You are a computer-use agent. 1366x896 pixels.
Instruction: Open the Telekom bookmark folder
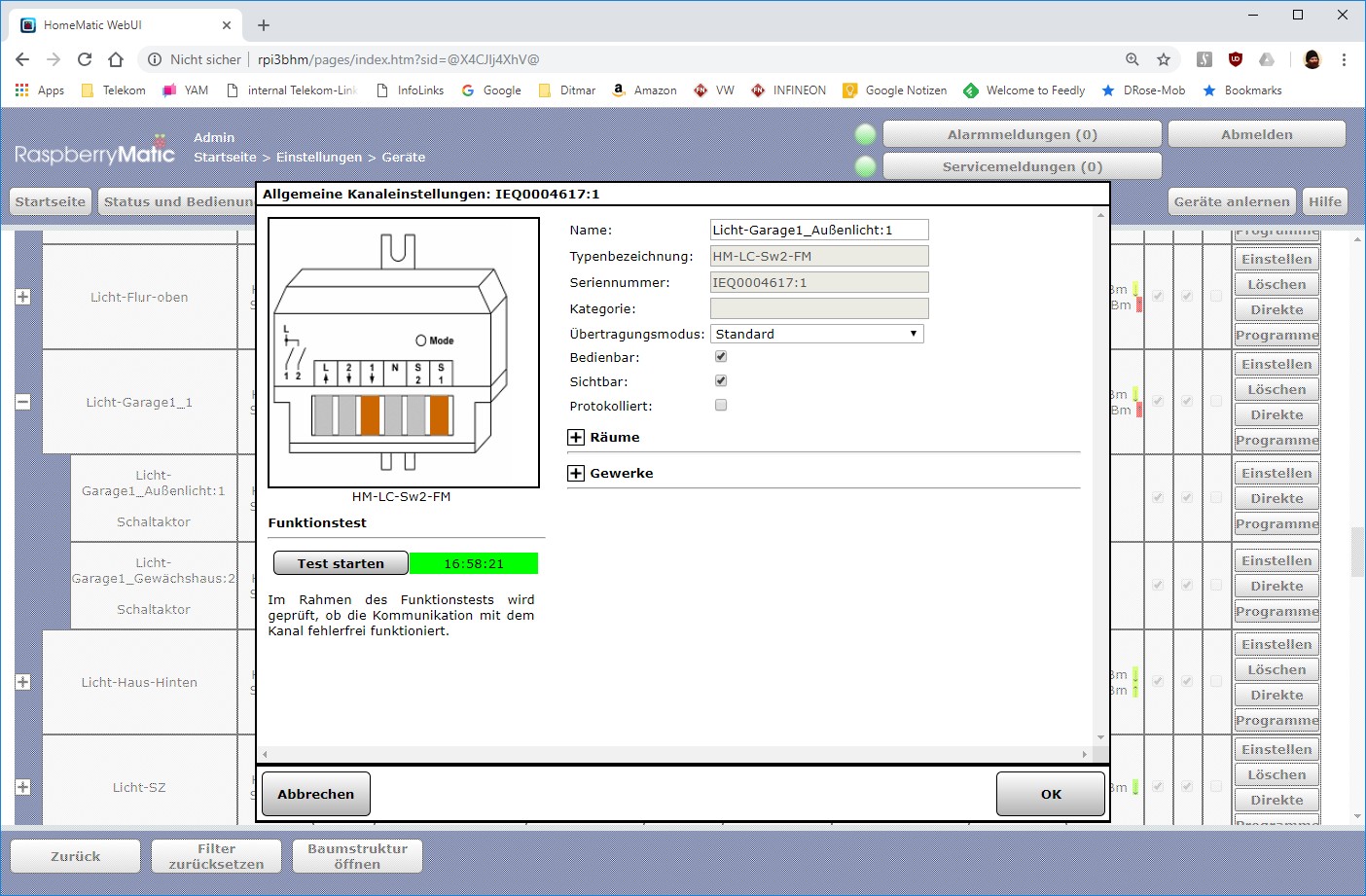[x=113, y=90]
